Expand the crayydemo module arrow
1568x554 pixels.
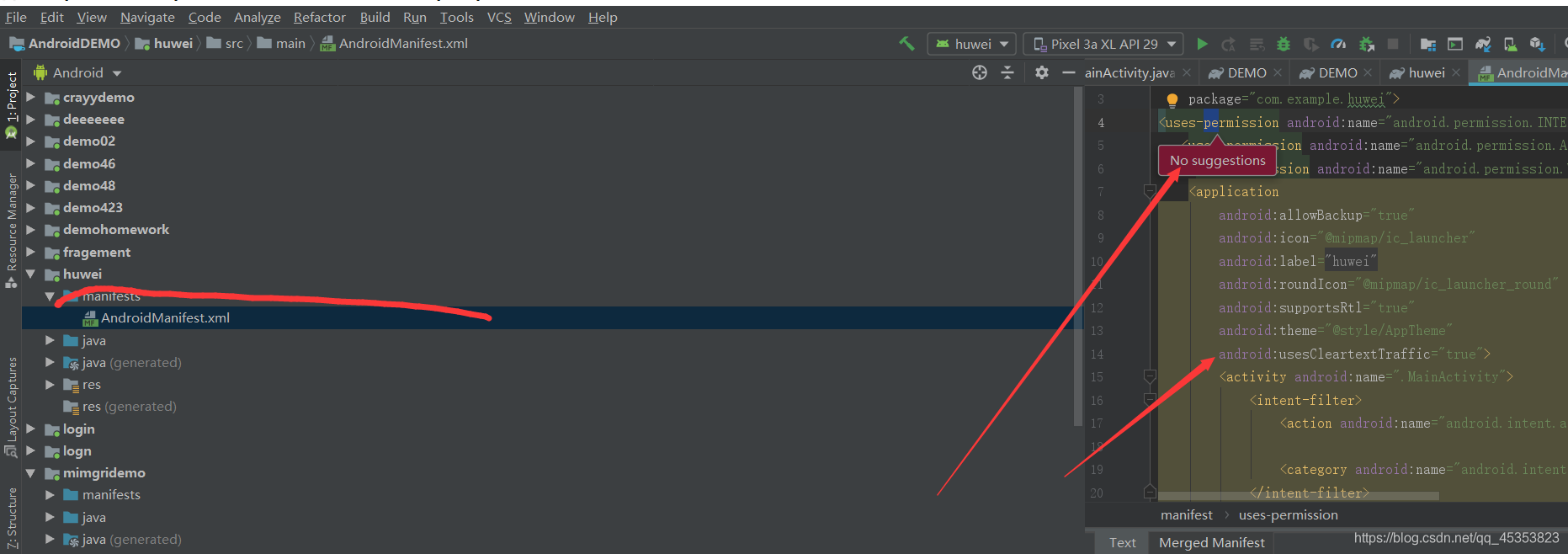point(31,97)
